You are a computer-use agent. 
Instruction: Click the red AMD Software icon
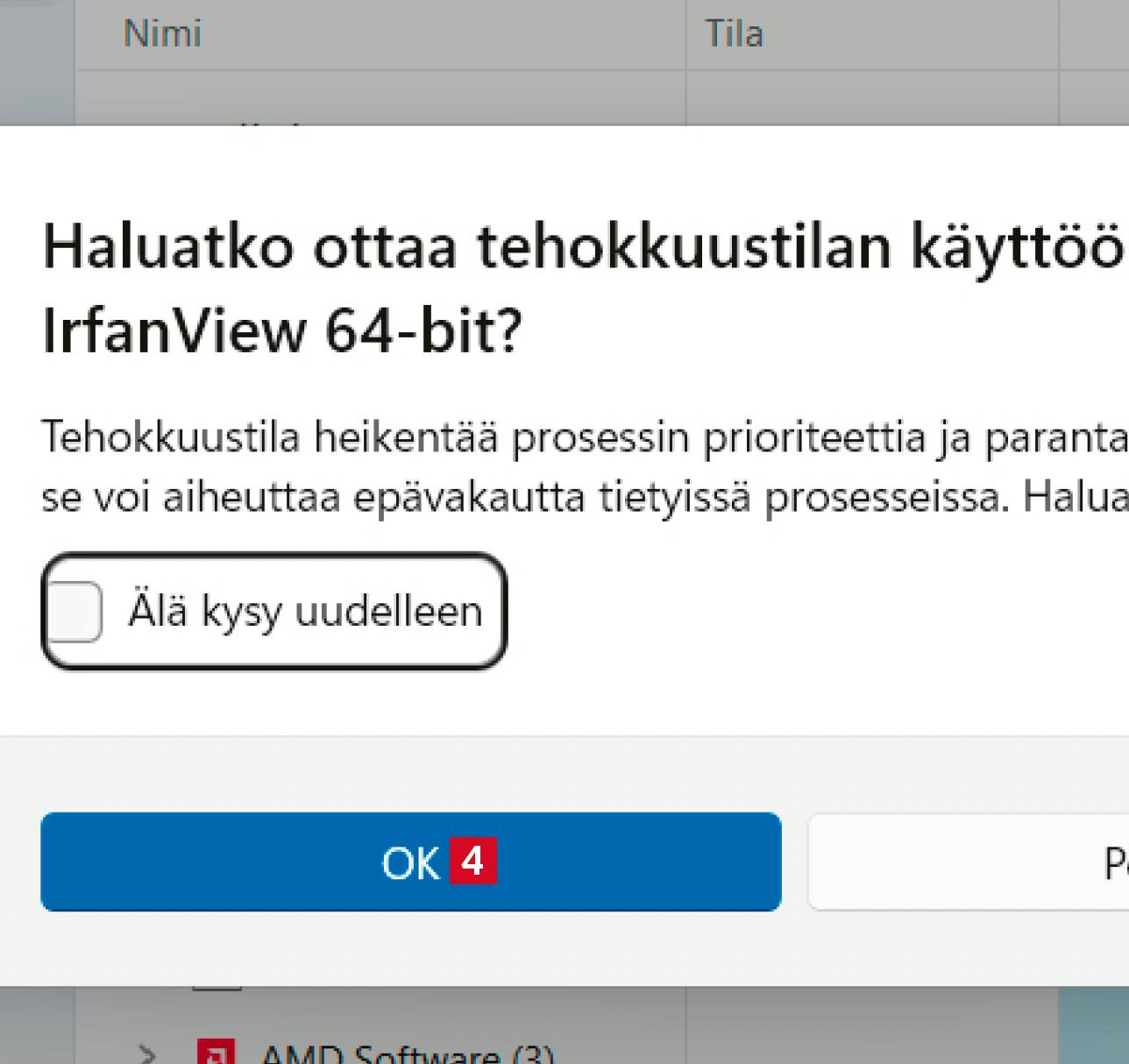[x=216, y=1052]
